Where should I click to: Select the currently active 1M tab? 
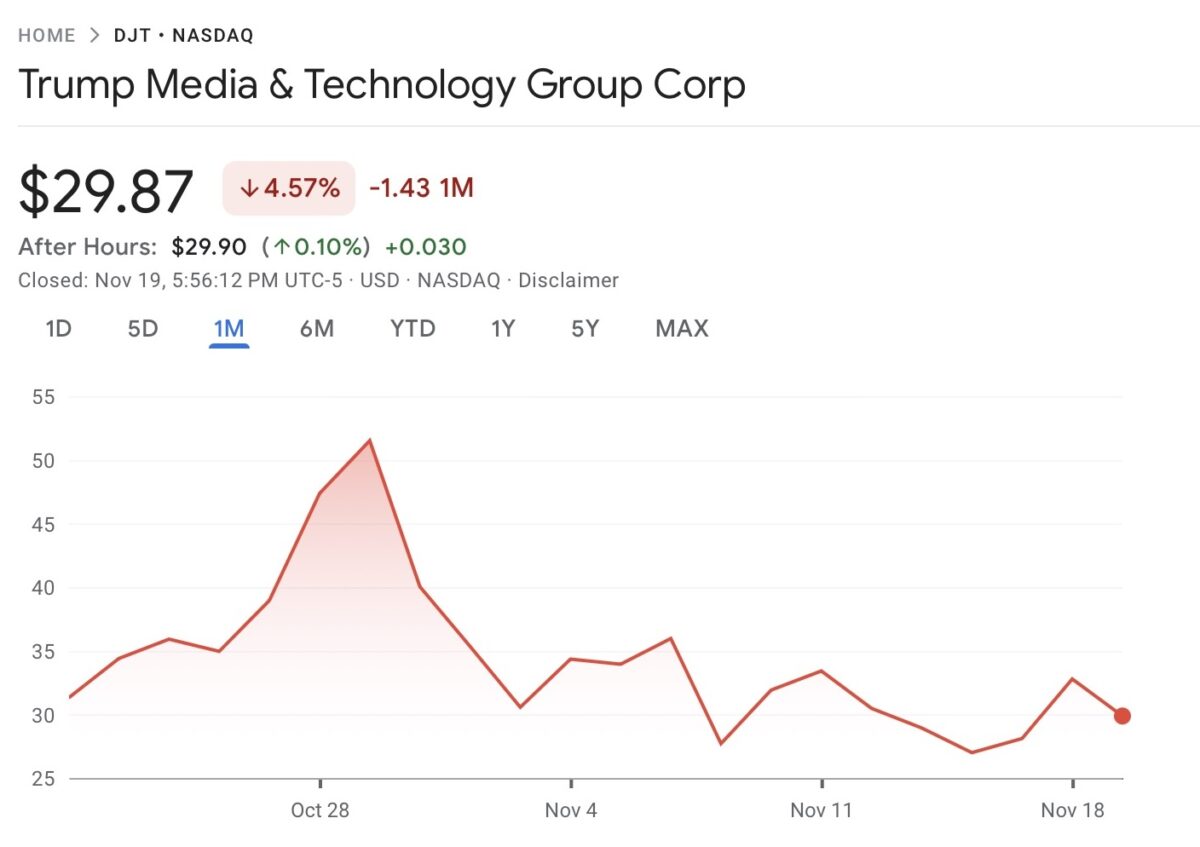(229, 328)
